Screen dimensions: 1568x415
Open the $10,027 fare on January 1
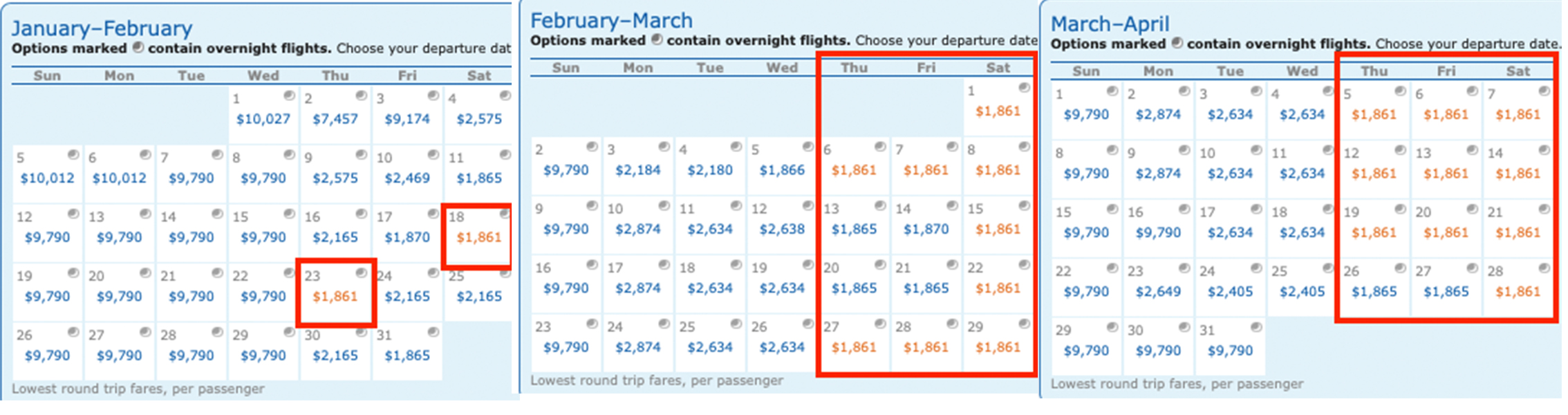pyautogui.click(x=263, y=118)
